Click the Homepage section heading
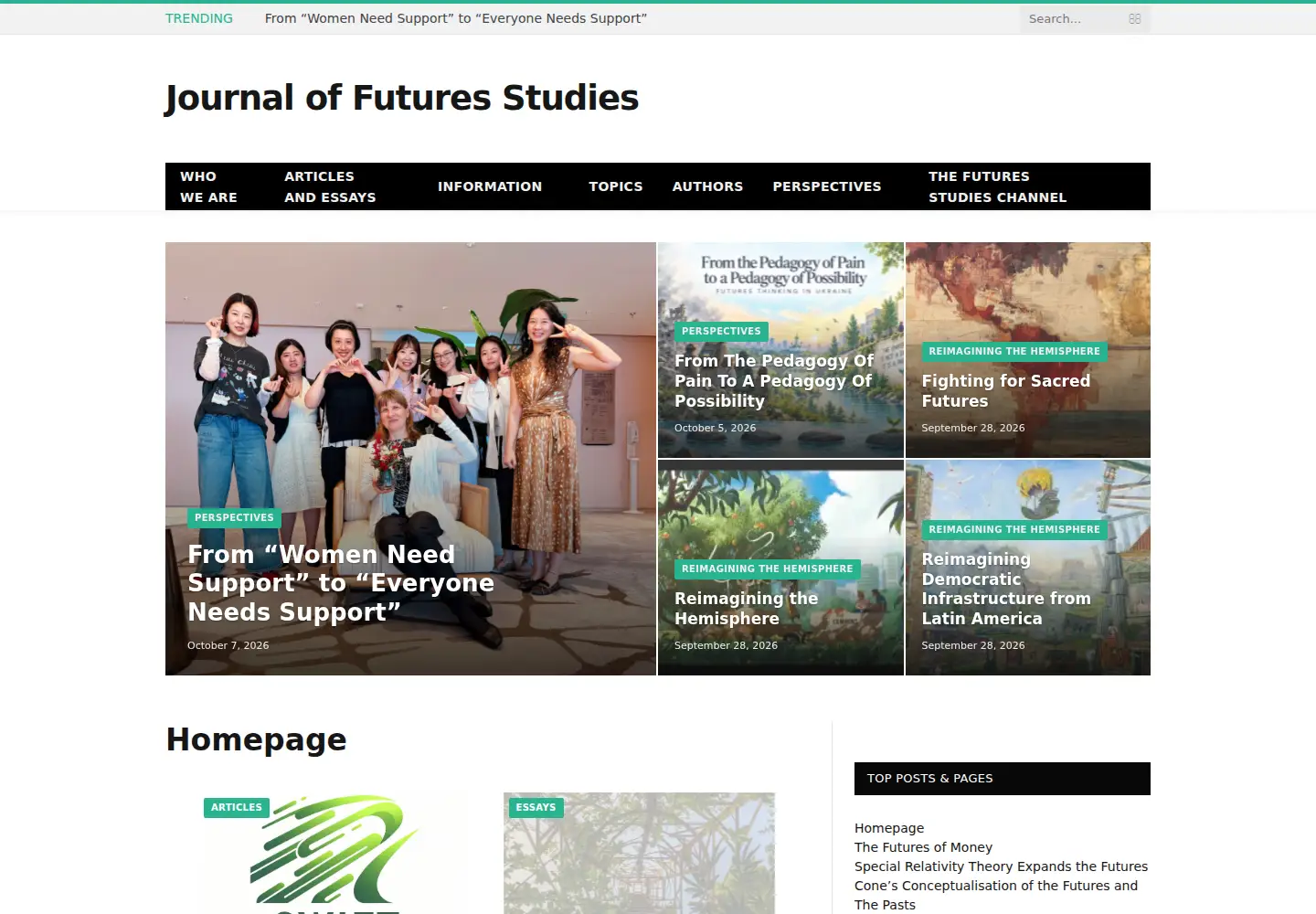Viewport: 1316px width, 914px height. tap(257, 739)
